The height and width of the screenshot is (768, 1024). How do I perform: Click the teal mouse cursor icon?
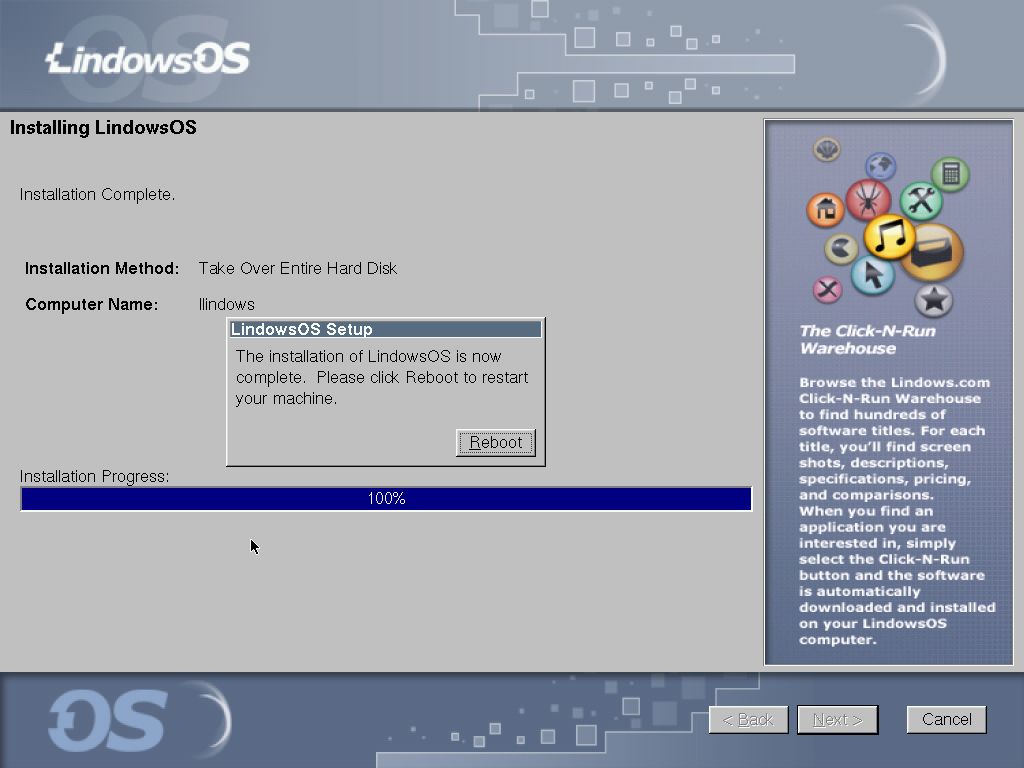click(x=872, y=274)
